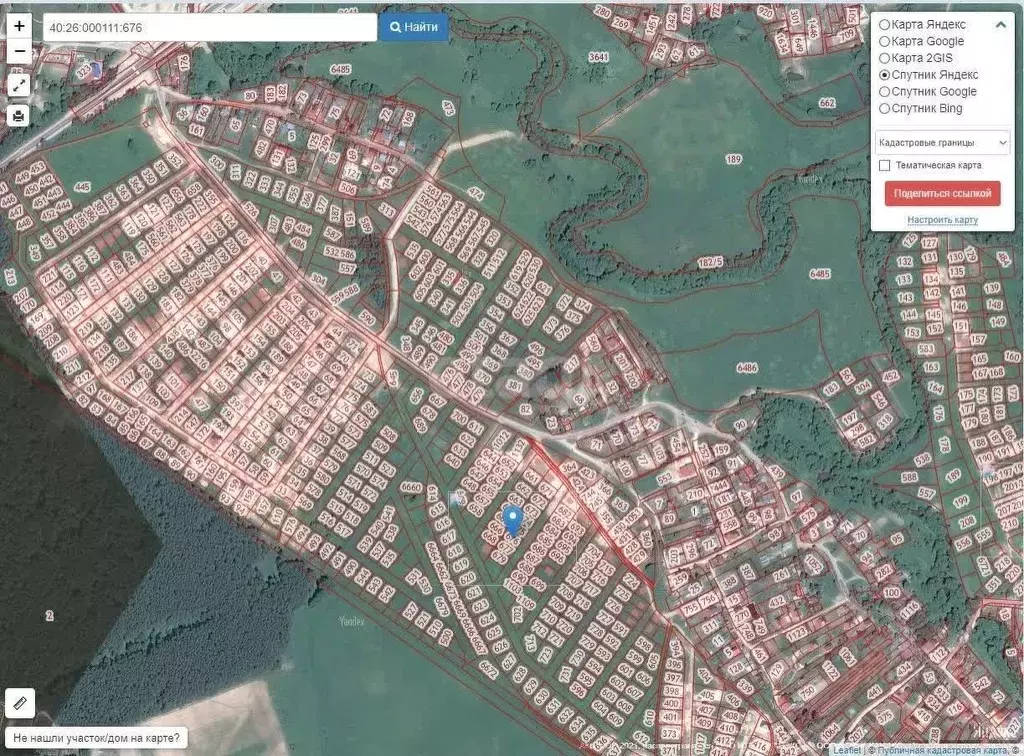1024x756 pixels.
Task: Open the Кадастровые границы dropdown
Action: (942, 143)
